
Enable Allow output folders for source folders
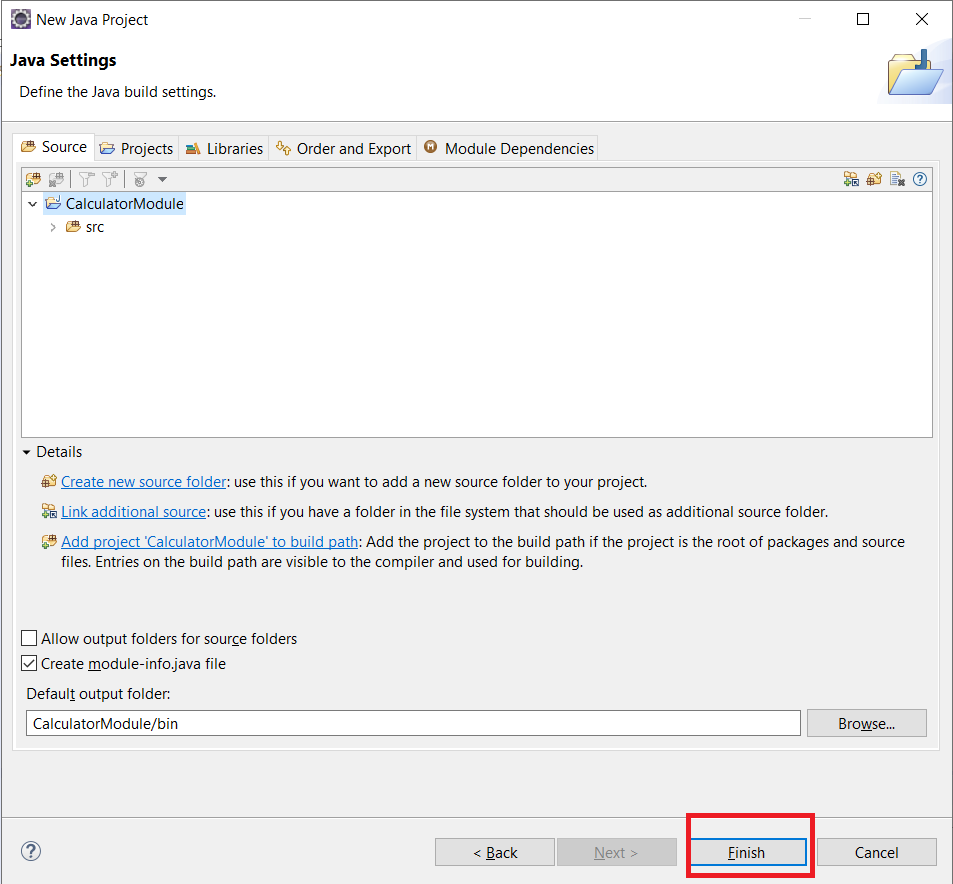click(x=30, y=639)
